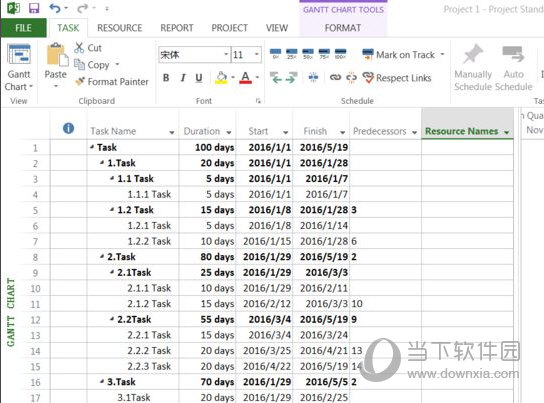This screenshot has height=403, width=544.
Task: Click the Redo arrow icon
Action: click(x=82, y=8)
